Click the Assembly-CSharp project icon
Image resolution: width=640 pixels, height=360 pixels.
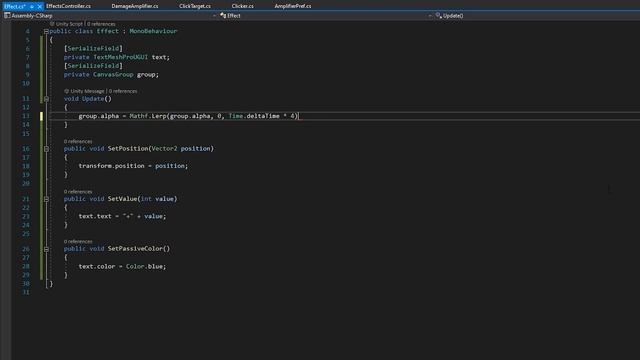(x=7, y=16)
